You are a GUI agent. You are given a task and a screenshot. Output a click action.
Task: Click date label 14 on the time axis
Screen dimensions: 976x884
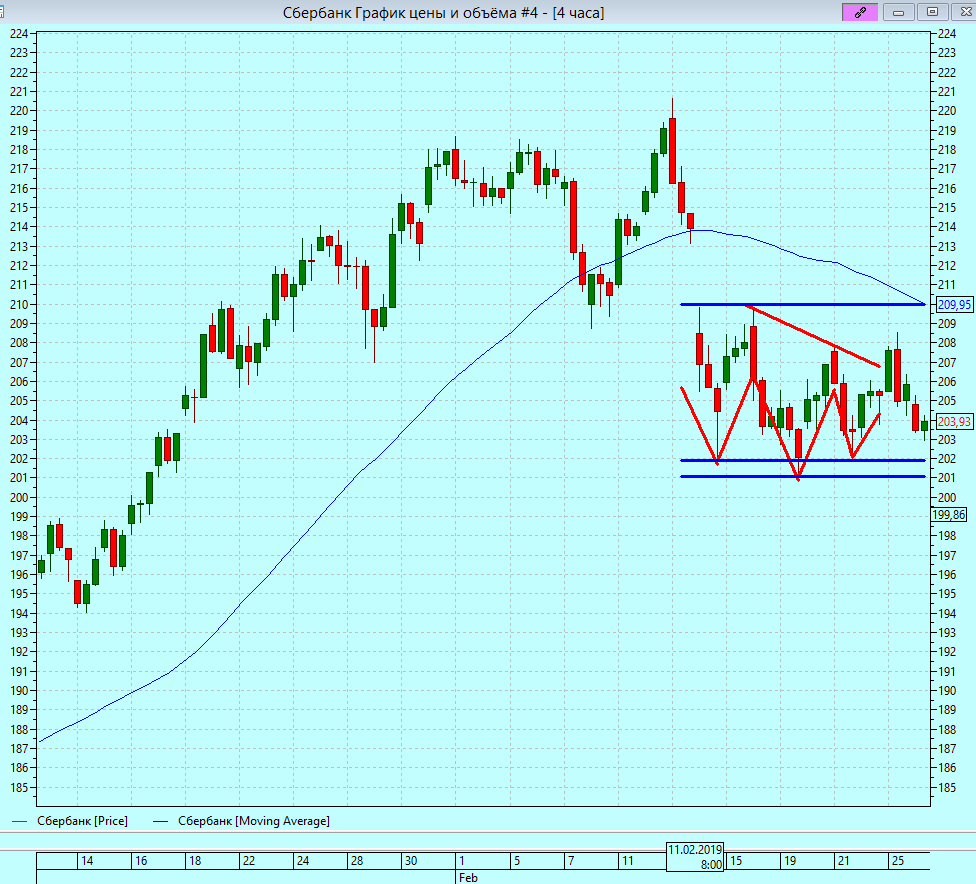87,861
